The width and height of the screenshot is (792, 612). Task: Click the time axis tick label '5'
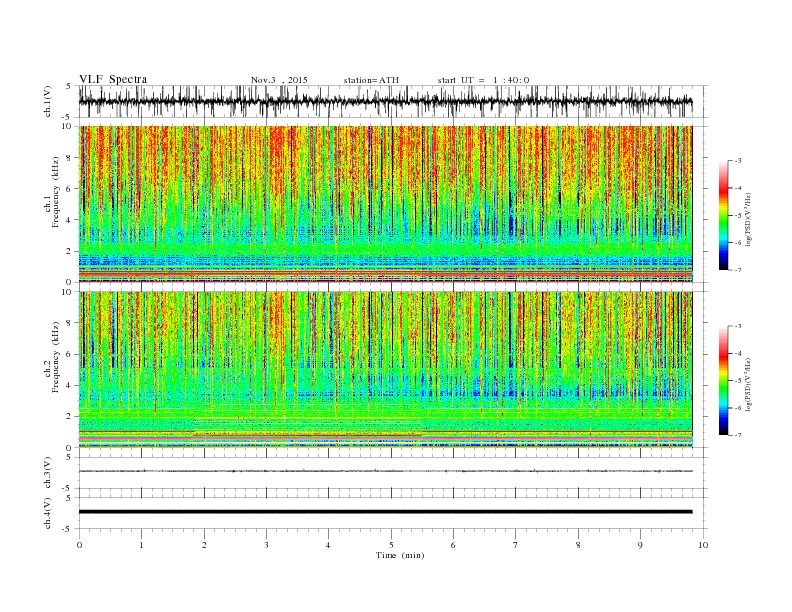pyautogui.click(x=391, y=545)
